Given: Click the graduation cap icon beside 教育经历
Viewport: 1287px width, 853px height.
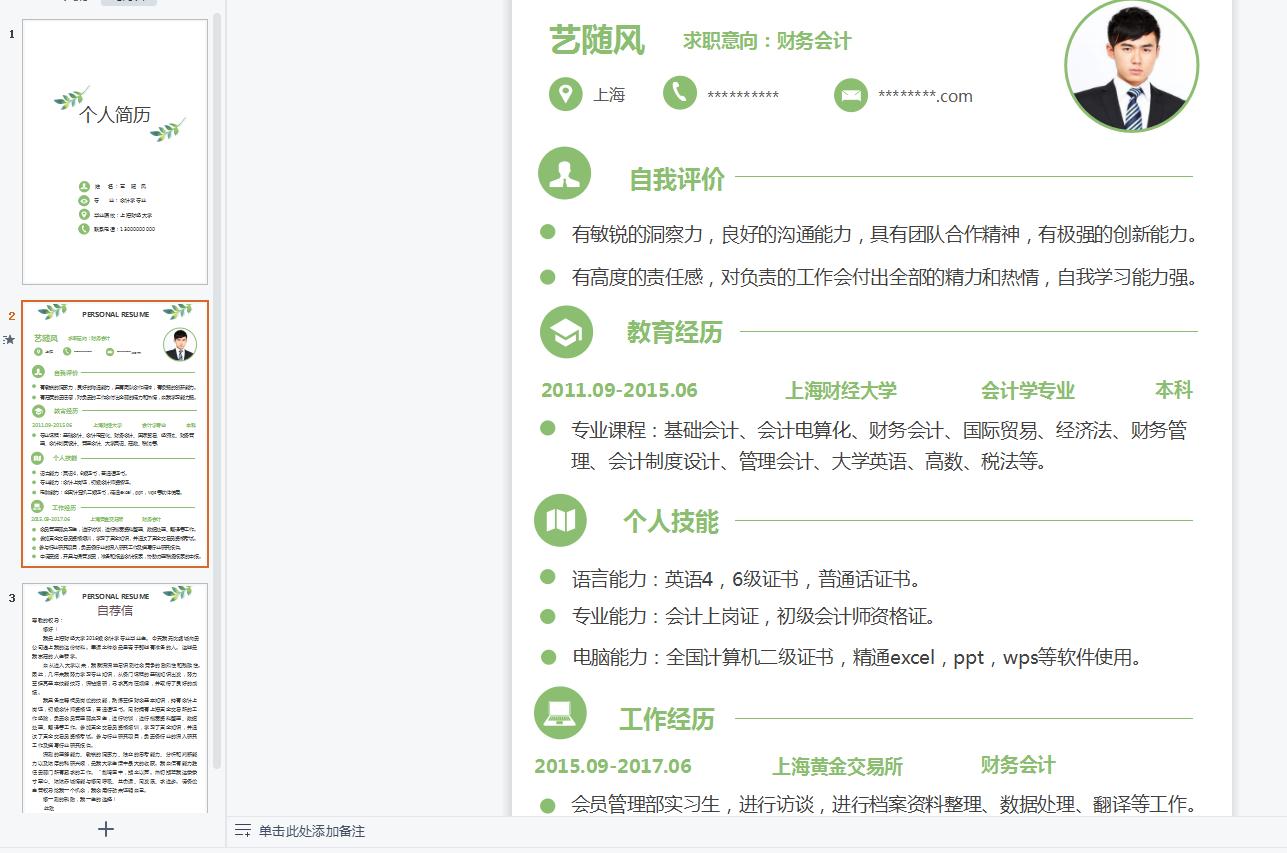Looking at the screenshot, I should [x=564, y=331].
